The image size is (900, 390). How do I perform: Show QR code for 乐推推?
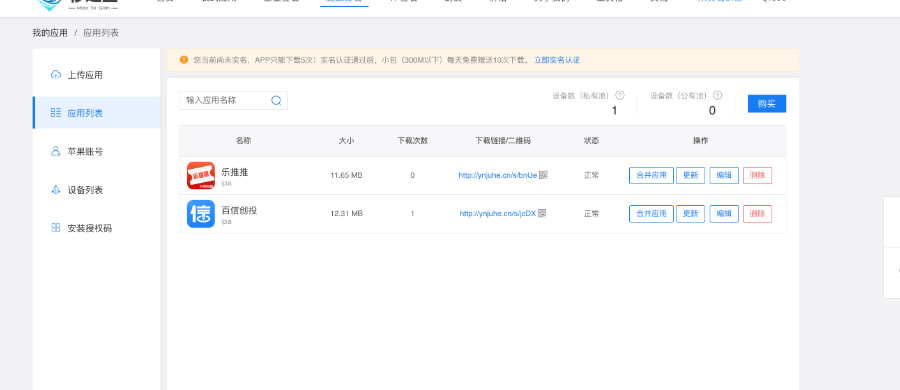pyautogui.click(x=543, y=175)
